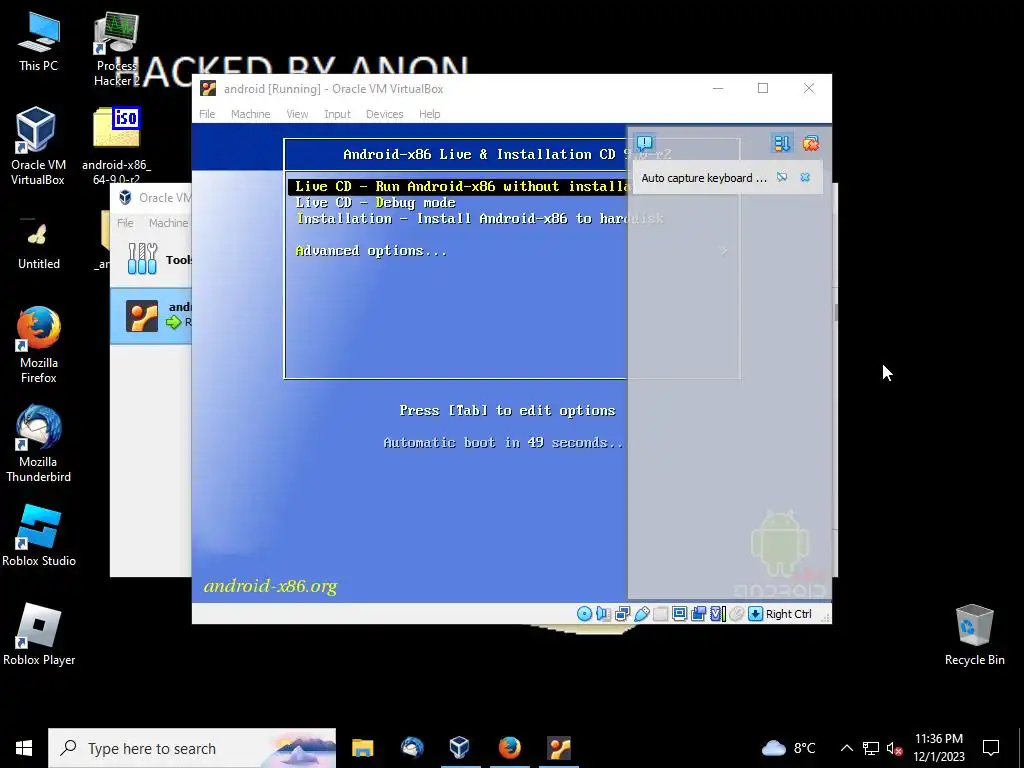
Task: Click the notification center speech bubble icon
Action: (x=645, y=143)
